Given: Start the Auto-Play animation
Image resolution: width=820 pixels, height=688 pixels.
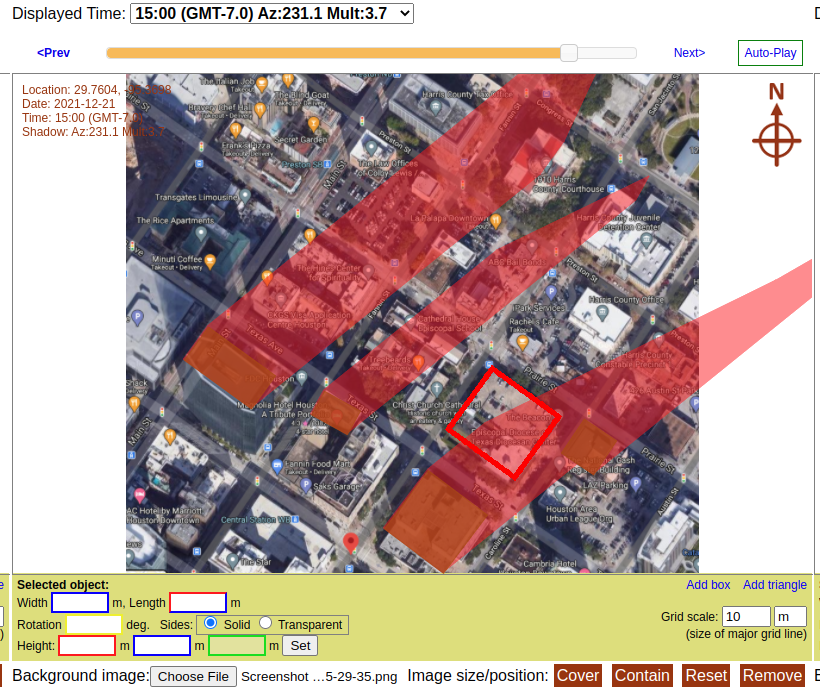Looking at the screenshot, I should pyautogui.click(x=770, y=53).
